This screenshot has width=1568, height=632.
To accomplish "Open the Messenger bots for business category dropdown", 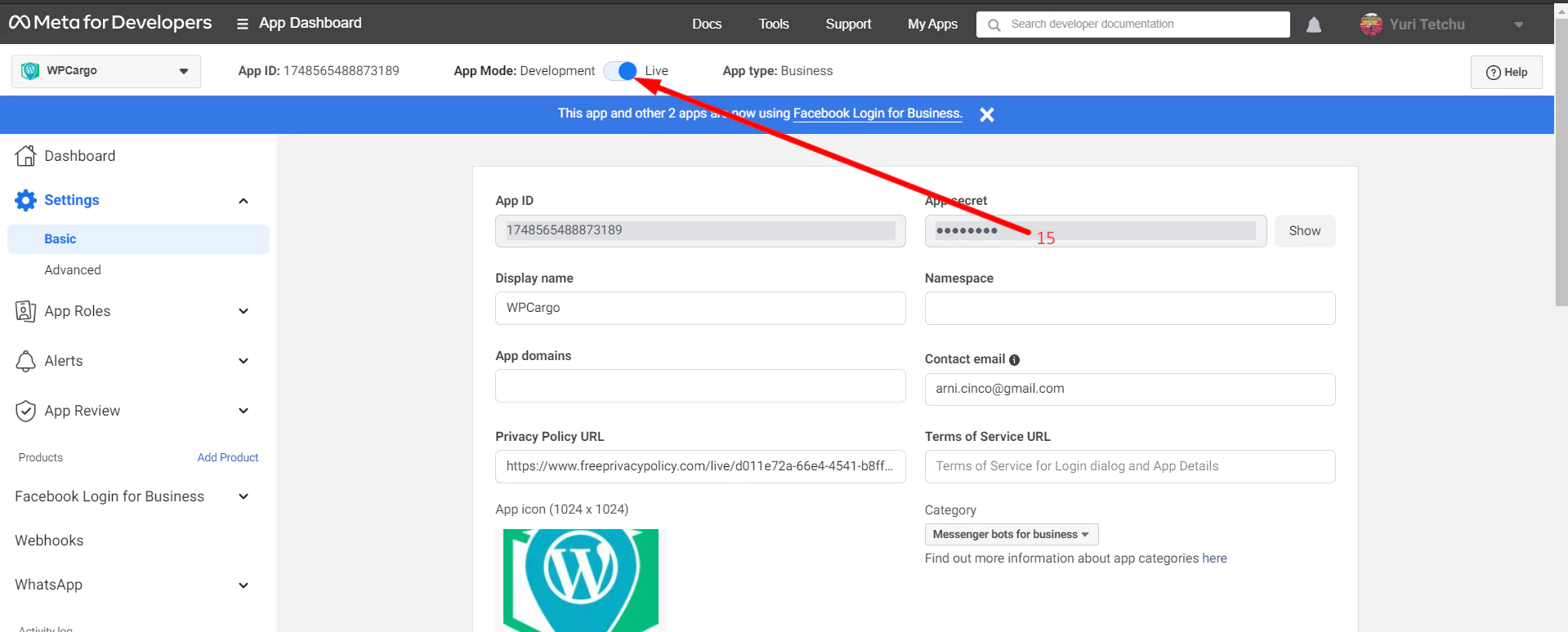I will tap(1011, 534).
